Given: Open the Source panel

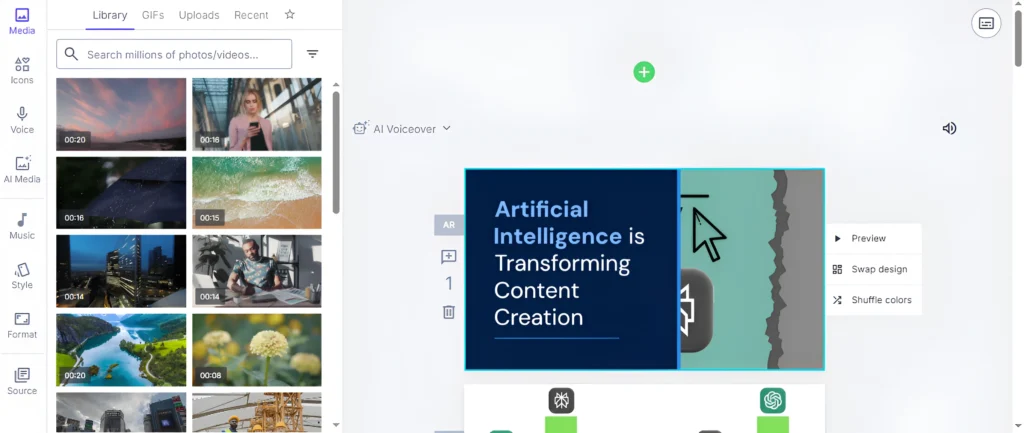Looking at the screenshot, I should click(22, 381).
